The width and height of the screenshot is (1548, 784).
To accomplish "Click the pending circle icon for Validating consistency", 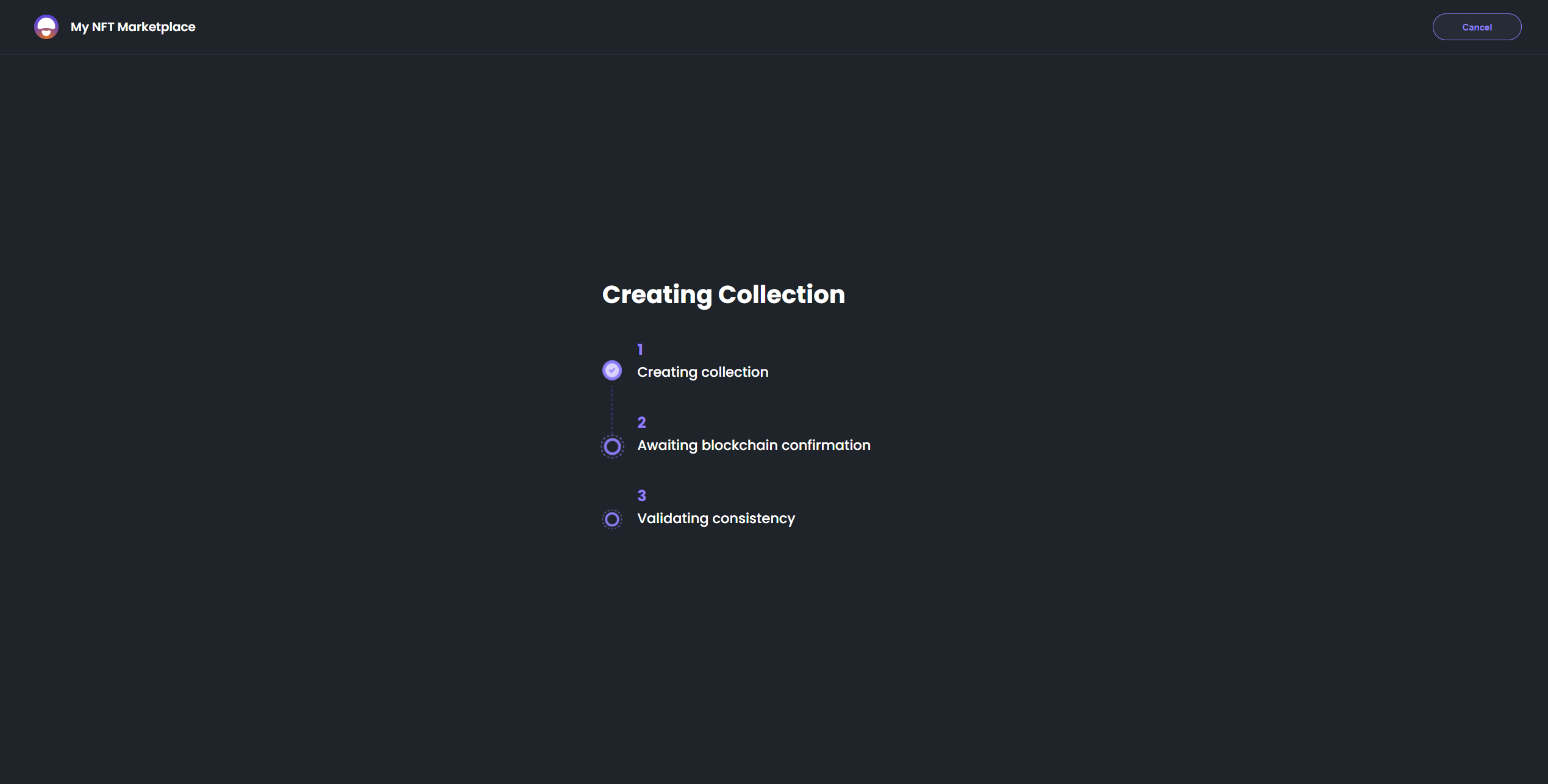I will (x=612, y=519).
